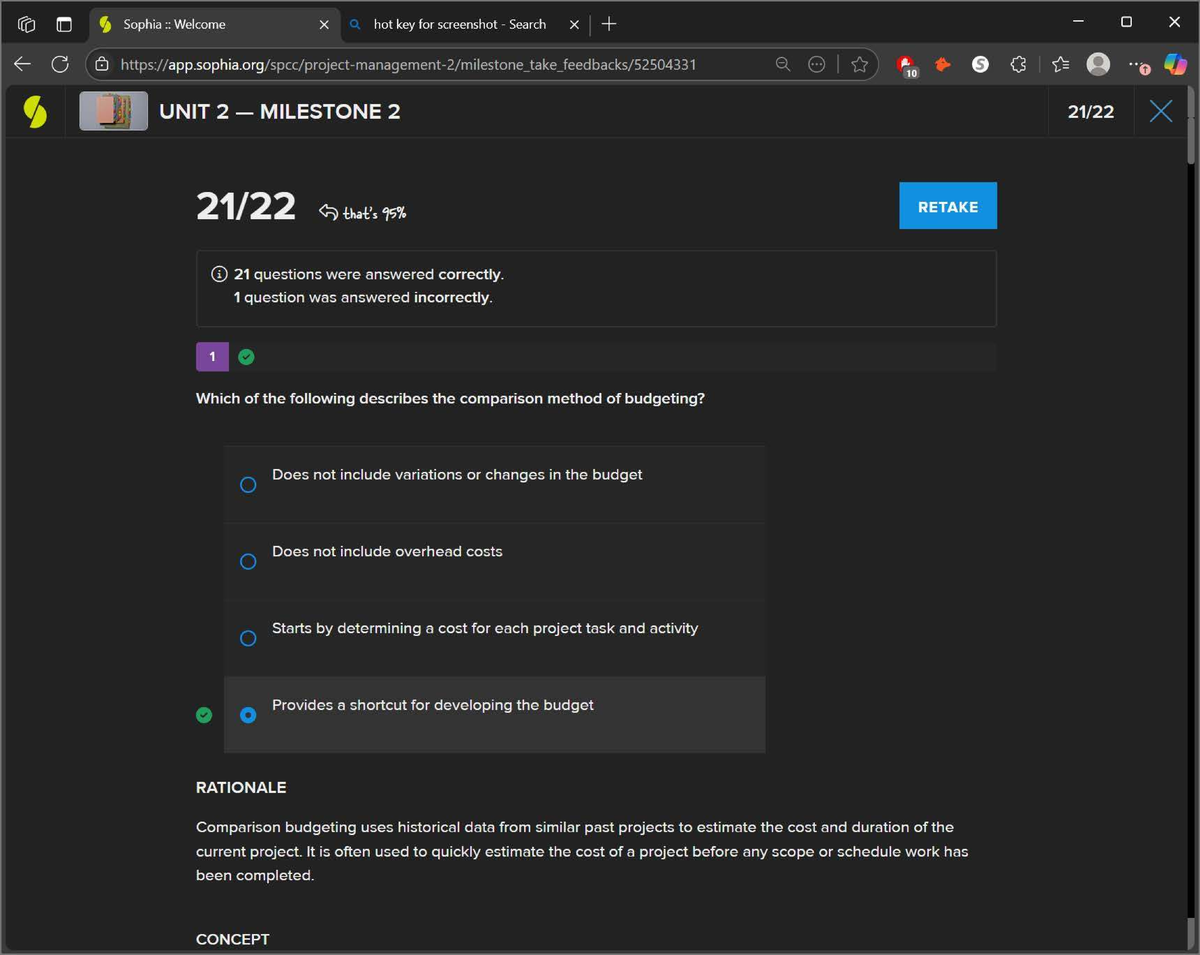Select 'Does not include overhead costs' radio
The image size is (1200, 955).
tap(248, 562)
